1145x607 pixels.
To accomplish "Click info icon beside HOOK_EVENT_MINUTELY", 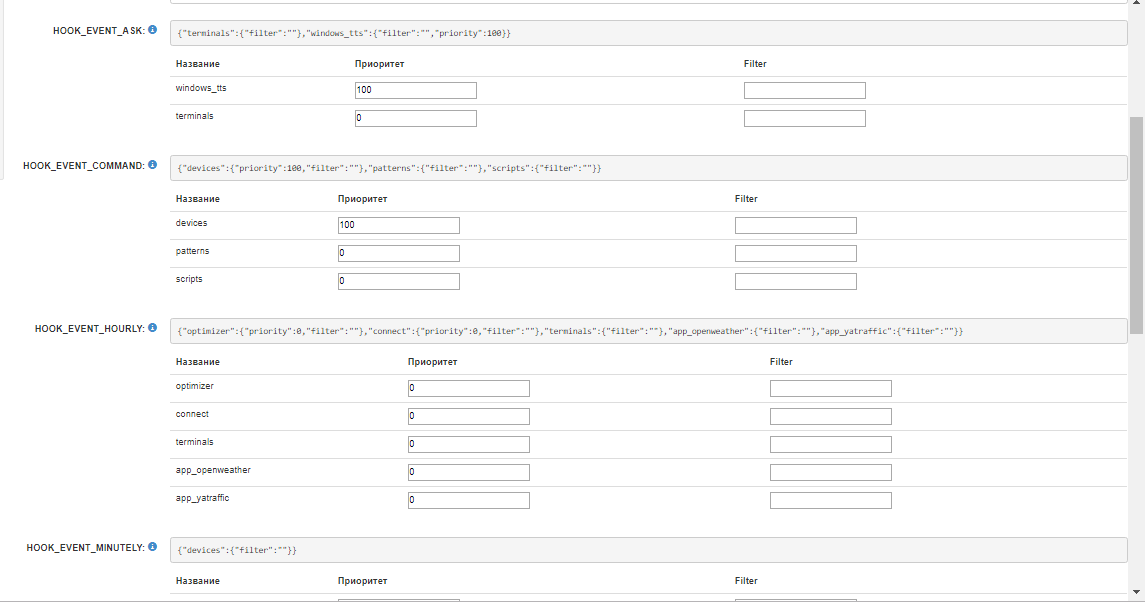I will tap(153, 547).
